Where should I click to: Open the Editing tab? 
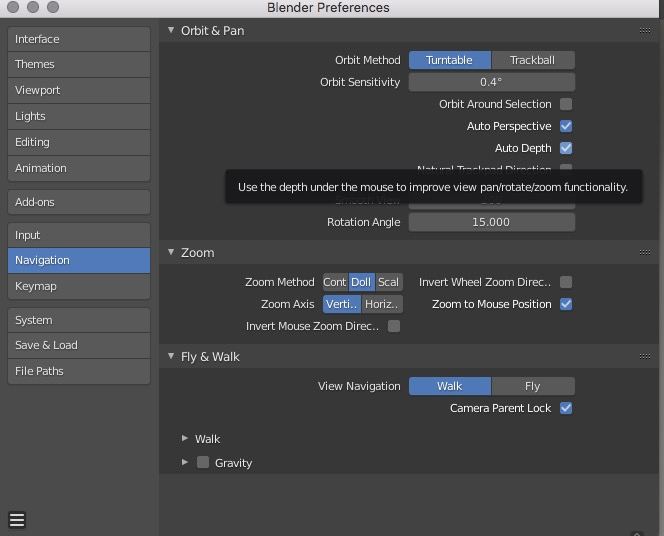point(79,142)
